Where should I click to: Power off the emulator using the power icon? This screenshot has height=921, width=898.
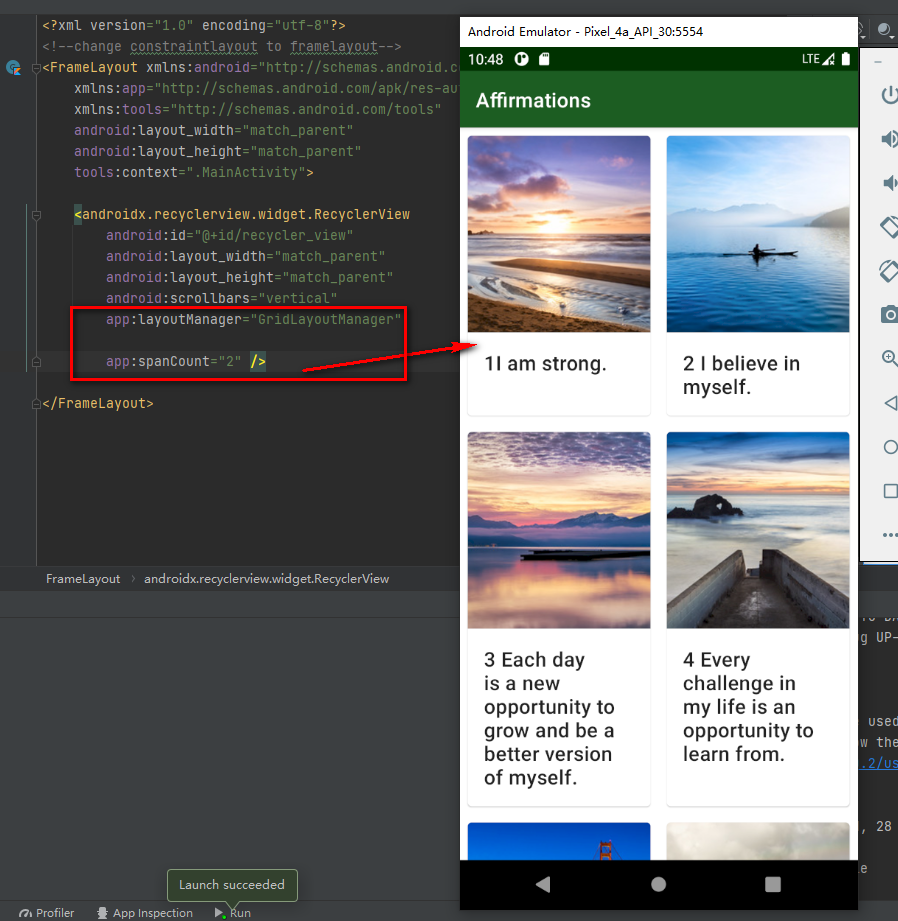point(889,95)
